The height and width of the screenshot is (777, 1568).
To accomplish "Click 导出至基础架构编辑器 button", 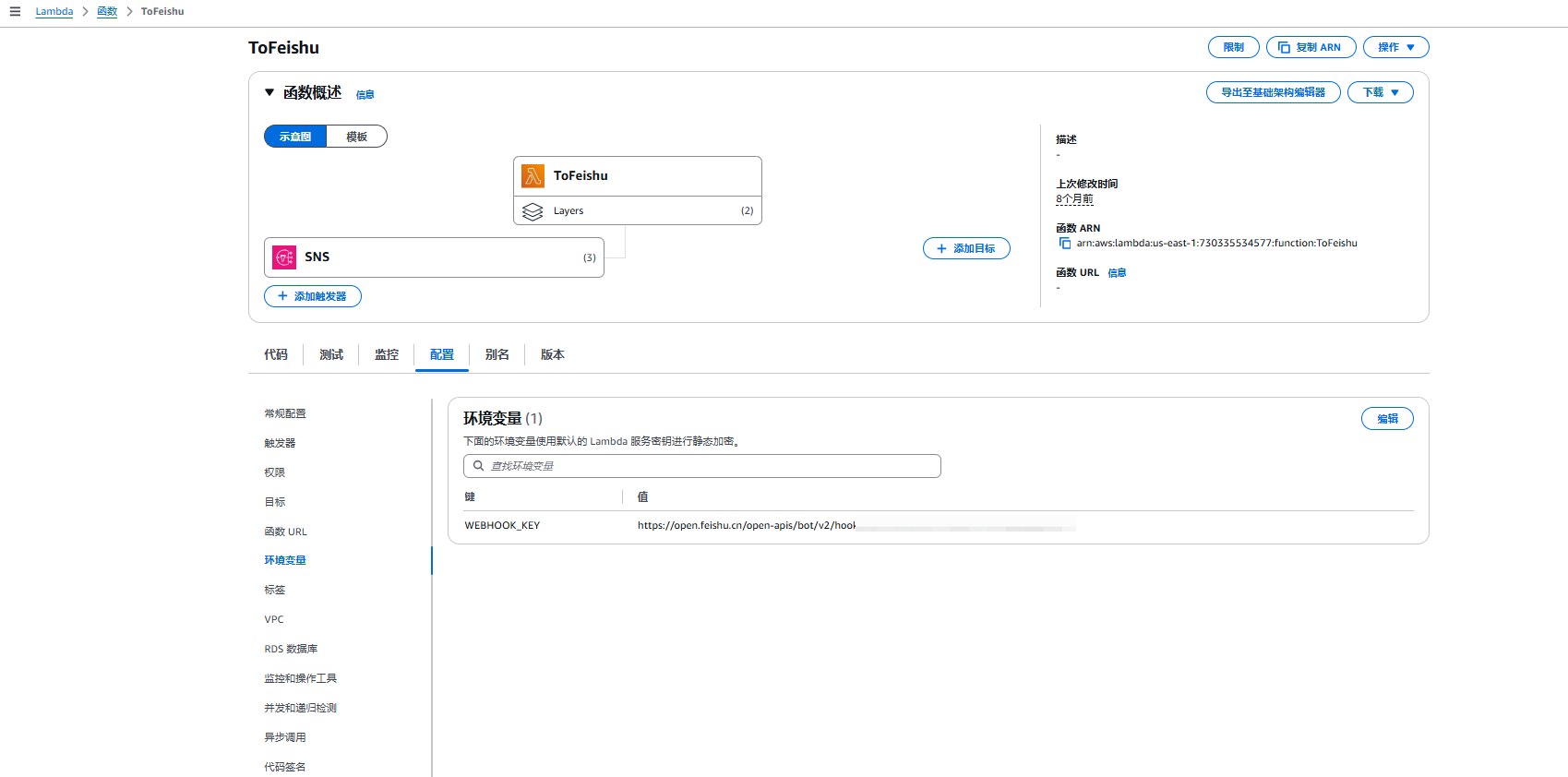I will pos(1273,92).
